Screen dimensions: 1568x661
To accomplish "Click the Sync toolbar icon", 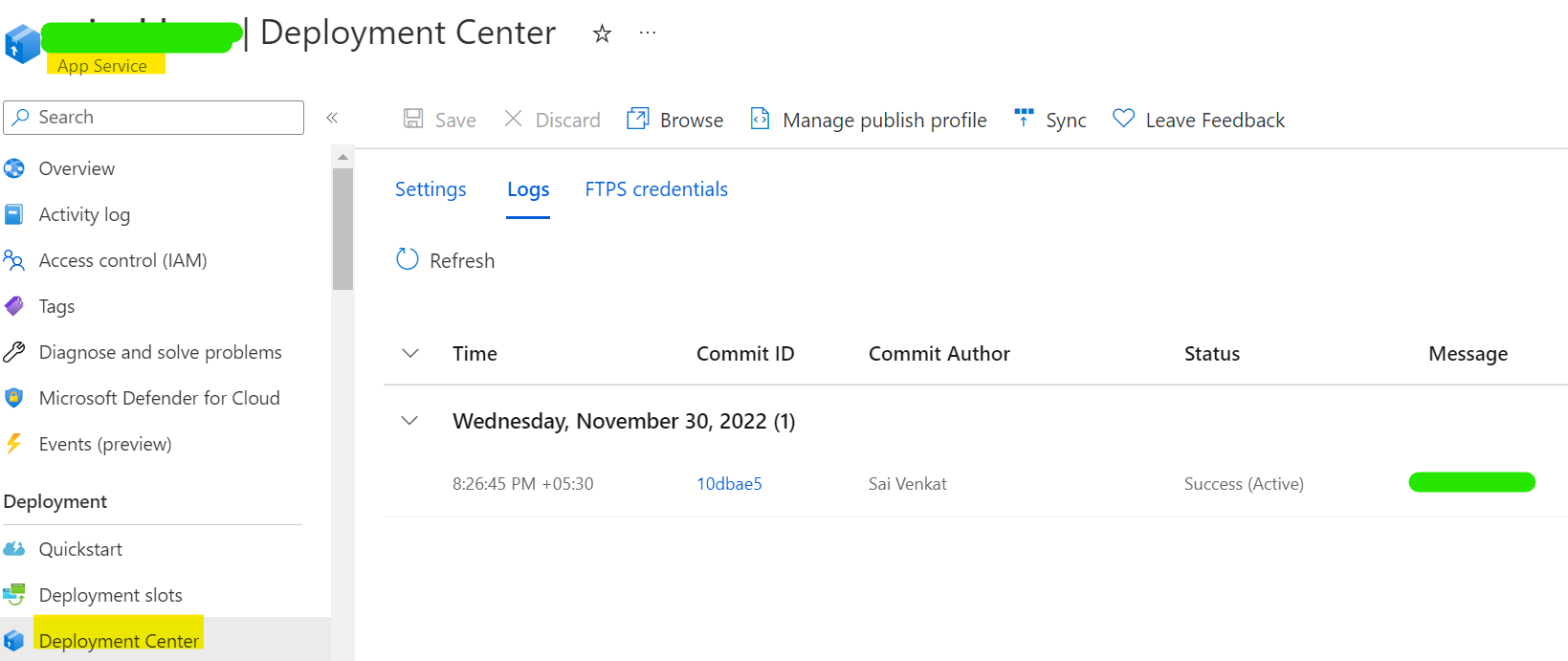I will [x=1024, y=119].
